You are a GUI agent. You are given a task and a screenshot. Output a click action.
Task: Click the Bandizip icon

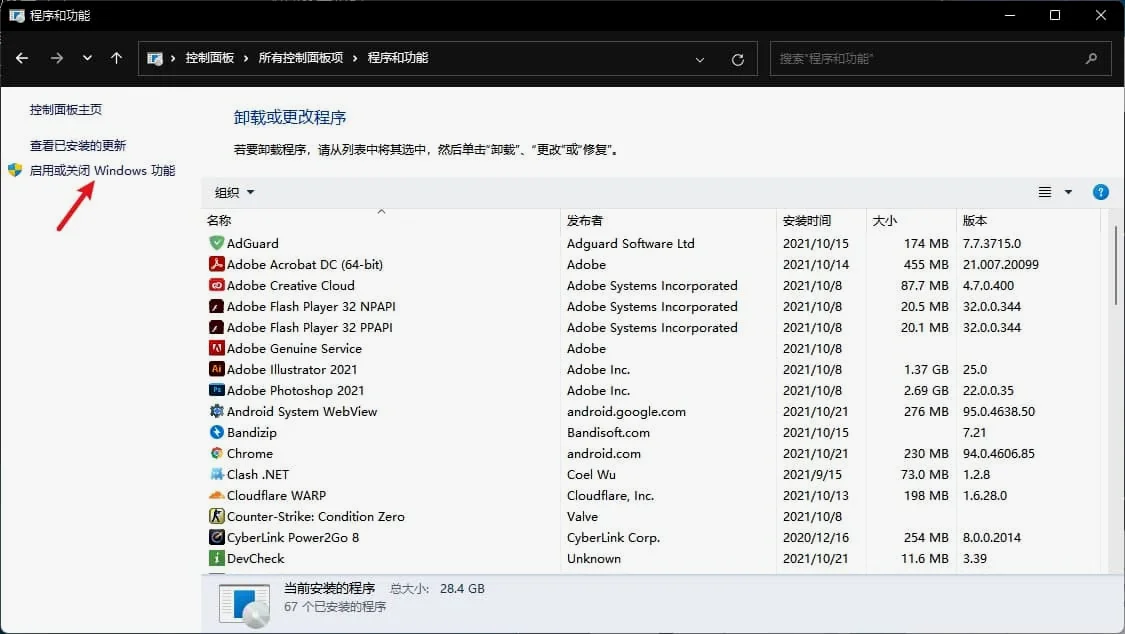[216, 432]
